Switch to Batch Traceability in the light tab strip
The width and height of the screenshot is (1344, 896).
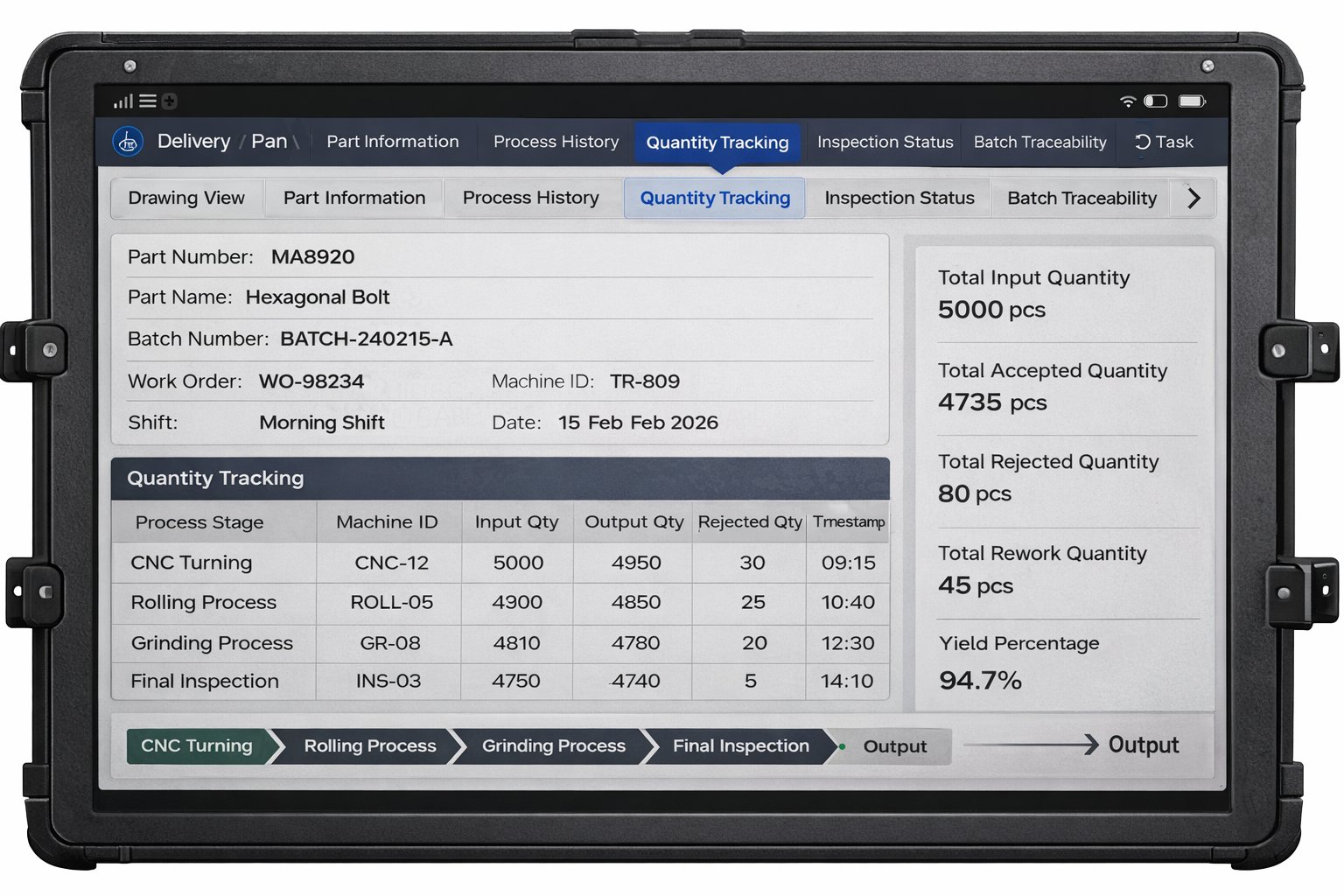(1082, 198)
